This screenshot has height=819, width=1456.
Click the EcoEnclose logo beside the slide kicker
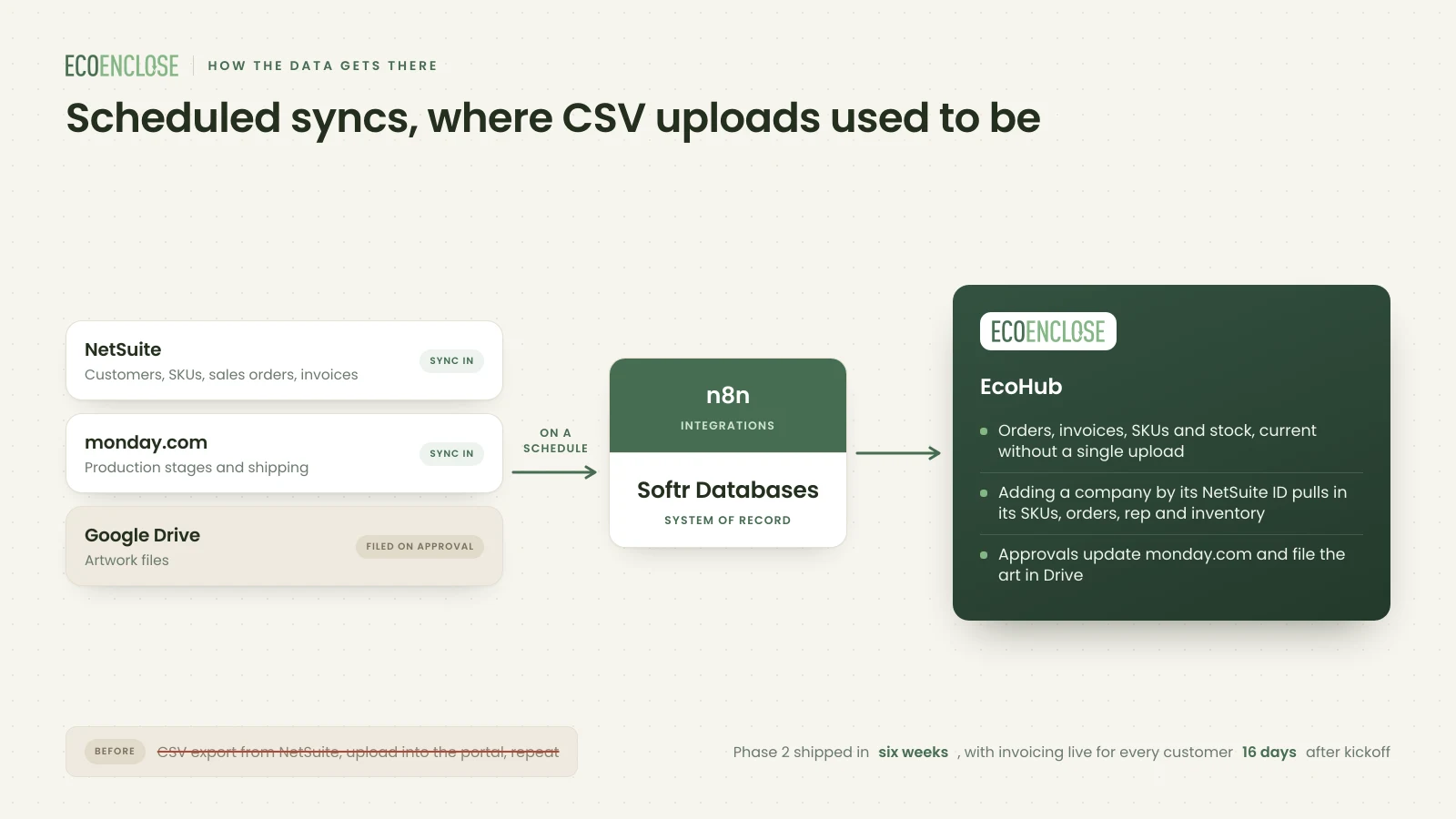122,66
